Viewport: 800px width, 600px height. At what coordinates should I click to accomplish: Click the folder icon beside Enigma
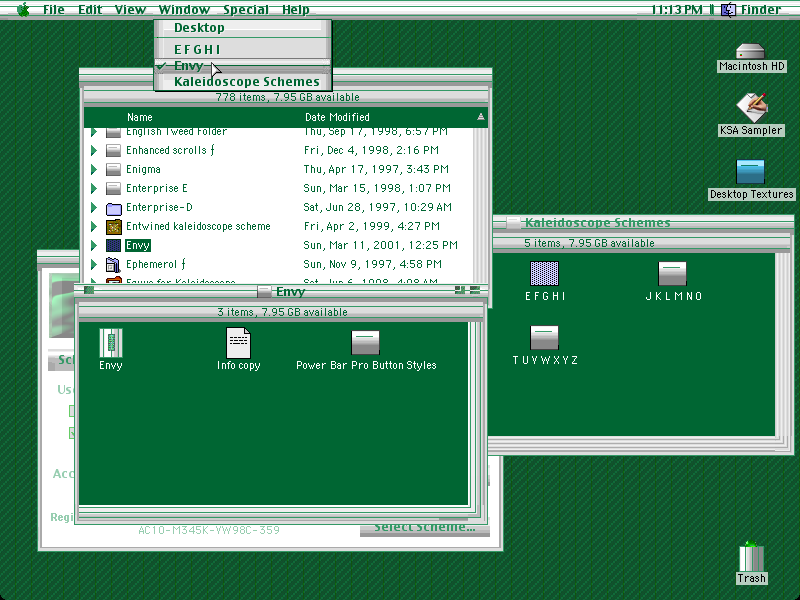coord(113,169)
